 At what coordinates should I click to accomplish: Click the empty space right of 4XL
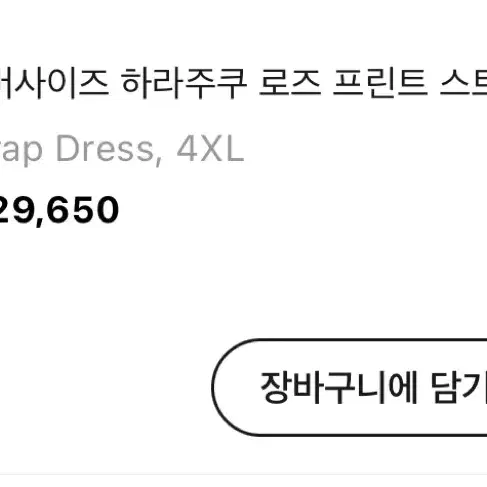[x=367, y=149]
